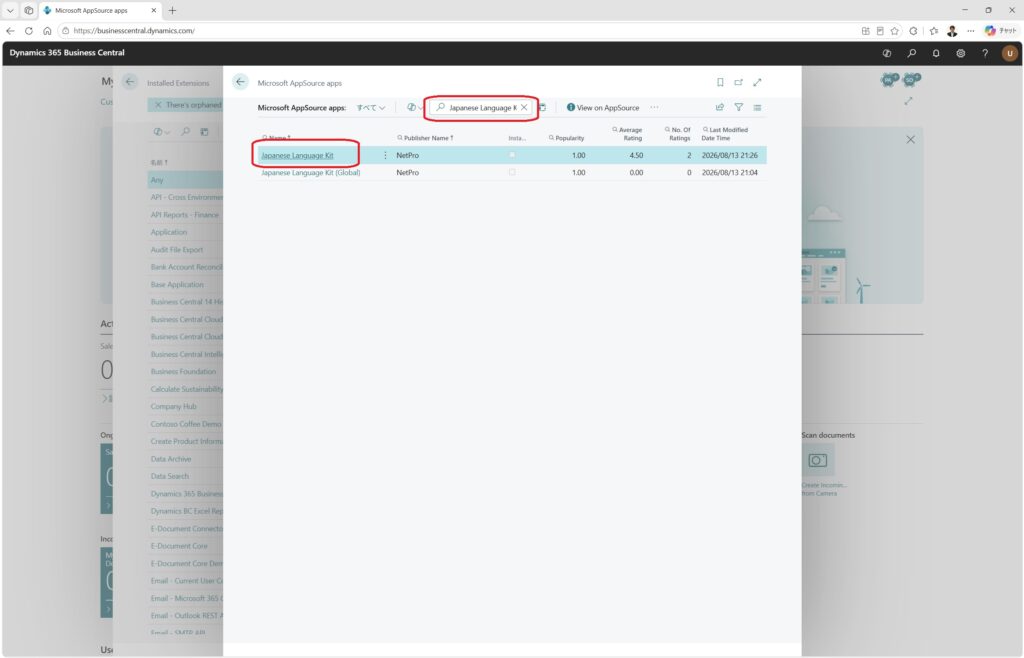The width and height of the screenshot is (1024, 658).
Task: Open Copilot in Business Central header
Action: pyautogui.click(x=887, y=54)
